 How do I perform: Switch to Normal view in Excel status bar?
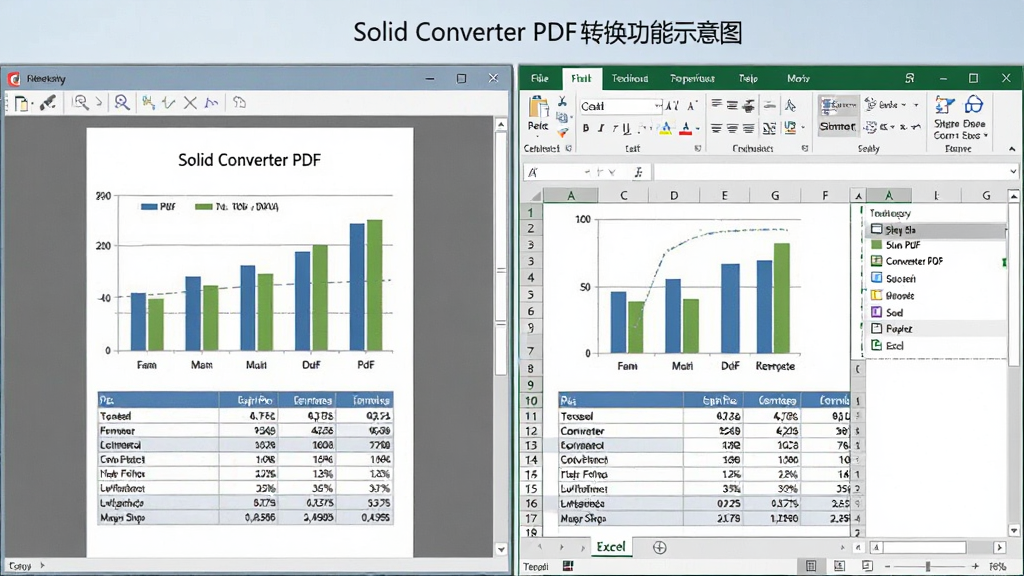[811, 566]
